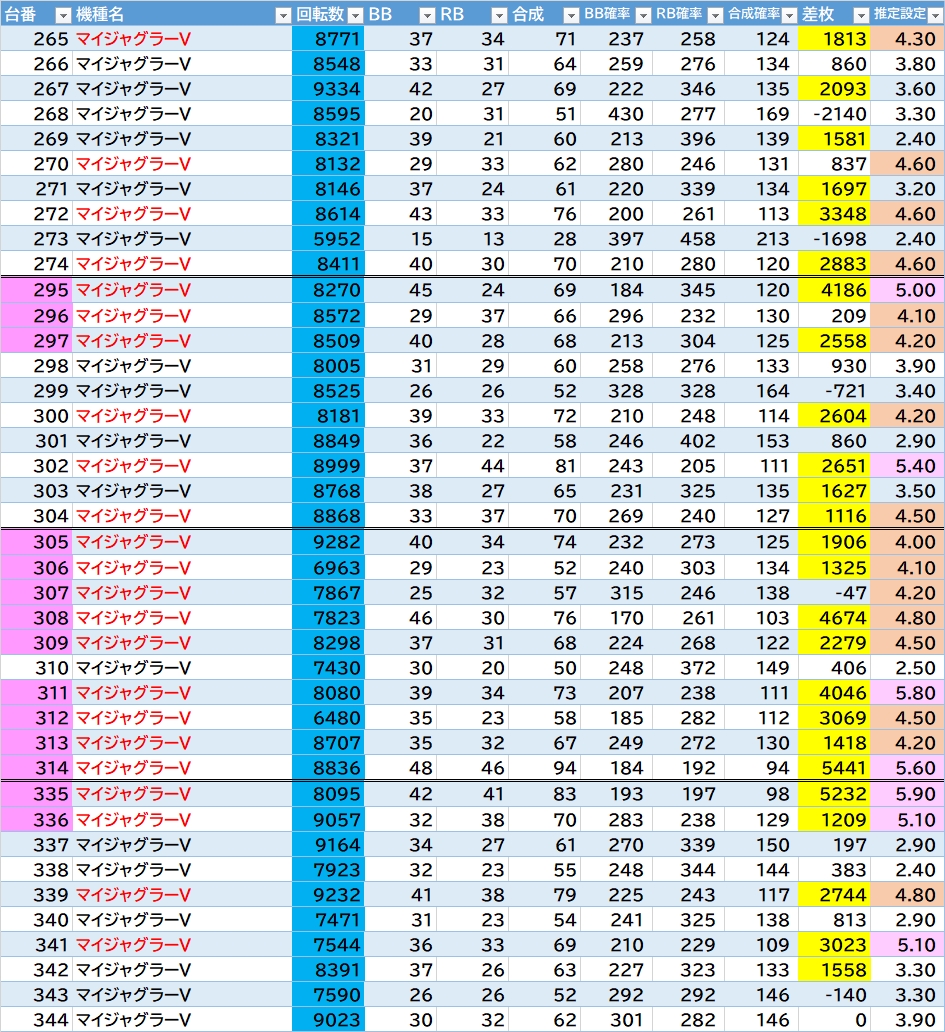Image resolution: width=945 pixels, height=1032 pixels.
Task: Open the 機種名 column filter dropdown
Action: click(283, 15)
